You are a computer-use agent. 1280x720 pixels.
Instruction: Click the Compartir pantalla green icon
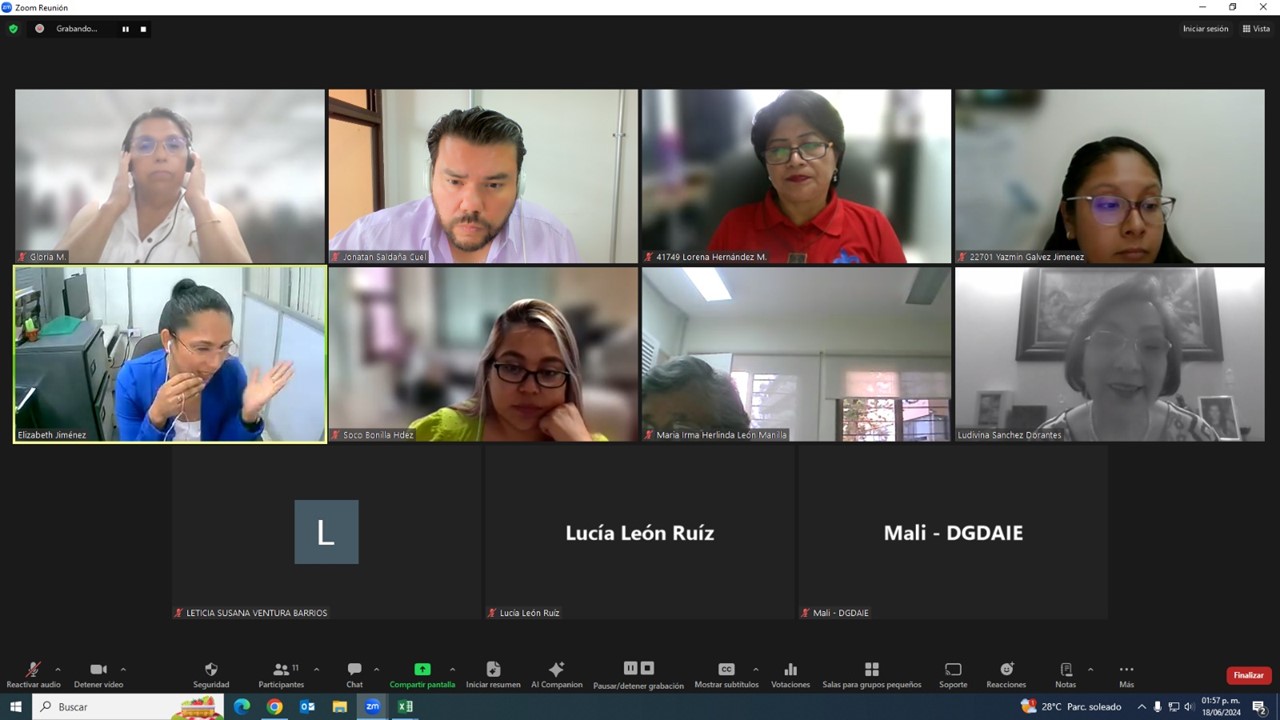tap(422, 670)
